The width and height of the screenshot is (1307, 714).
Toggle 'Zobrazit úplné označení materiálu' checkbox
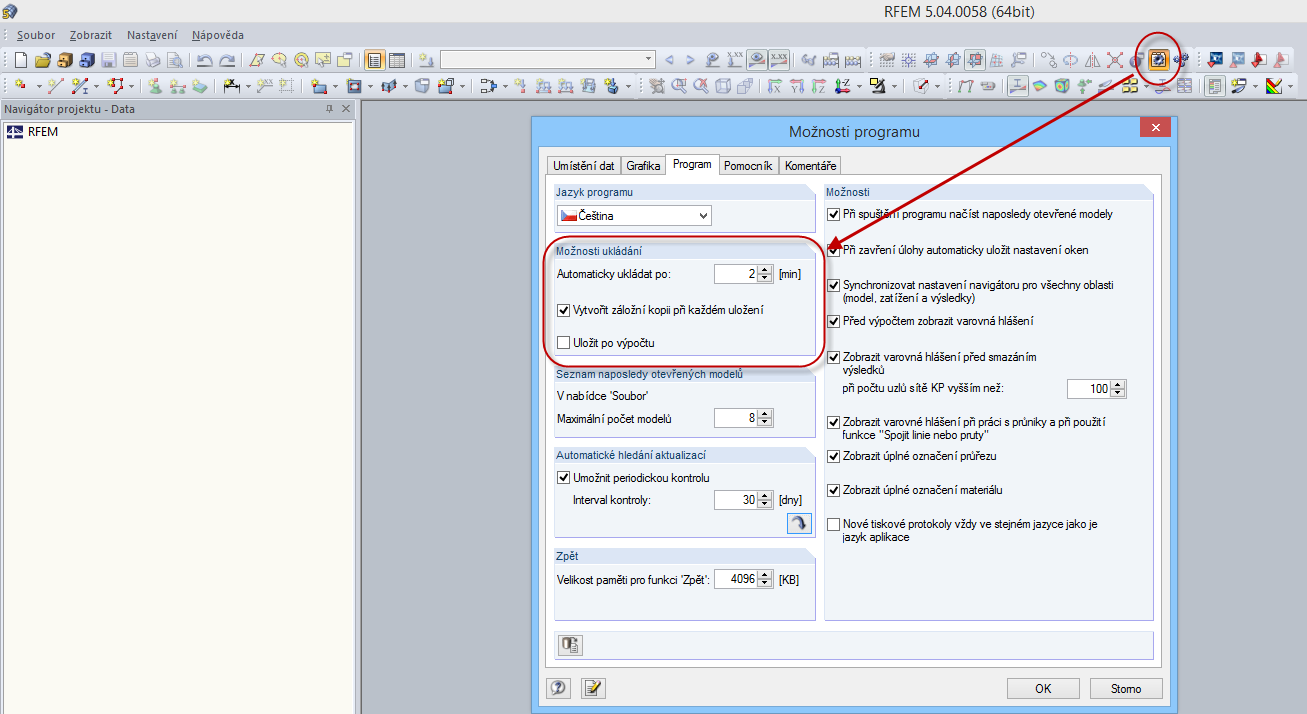click(x=834, y=491)
